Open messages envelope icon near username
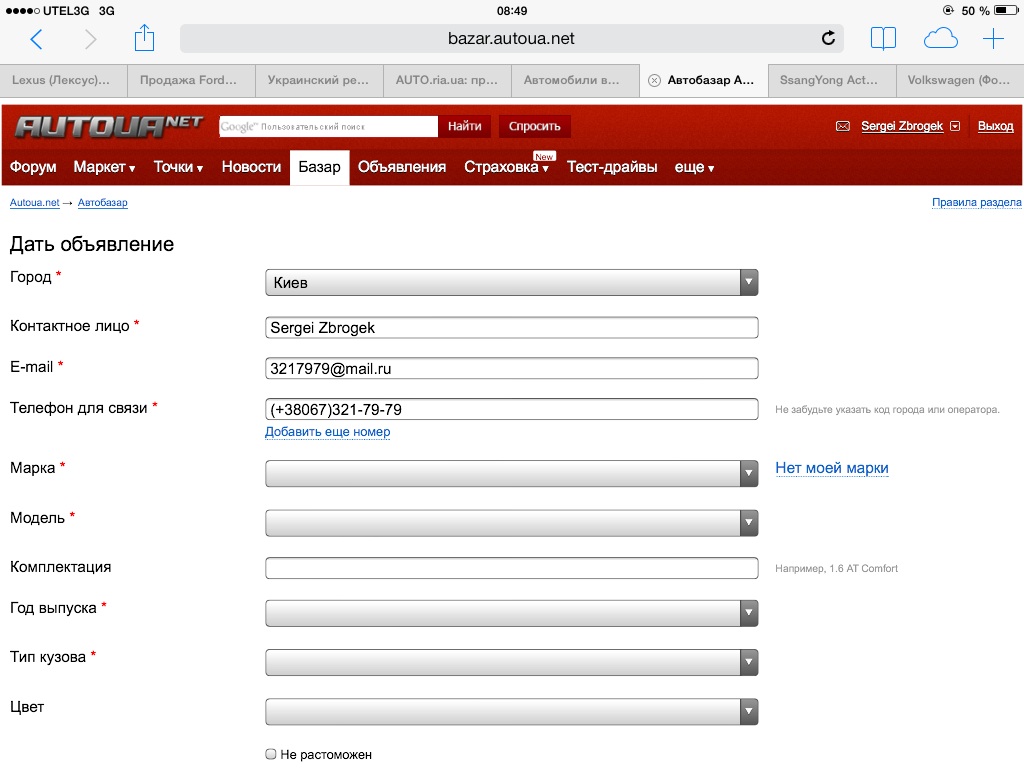Viewport: 1024px width, 768px height. [842, 126]
